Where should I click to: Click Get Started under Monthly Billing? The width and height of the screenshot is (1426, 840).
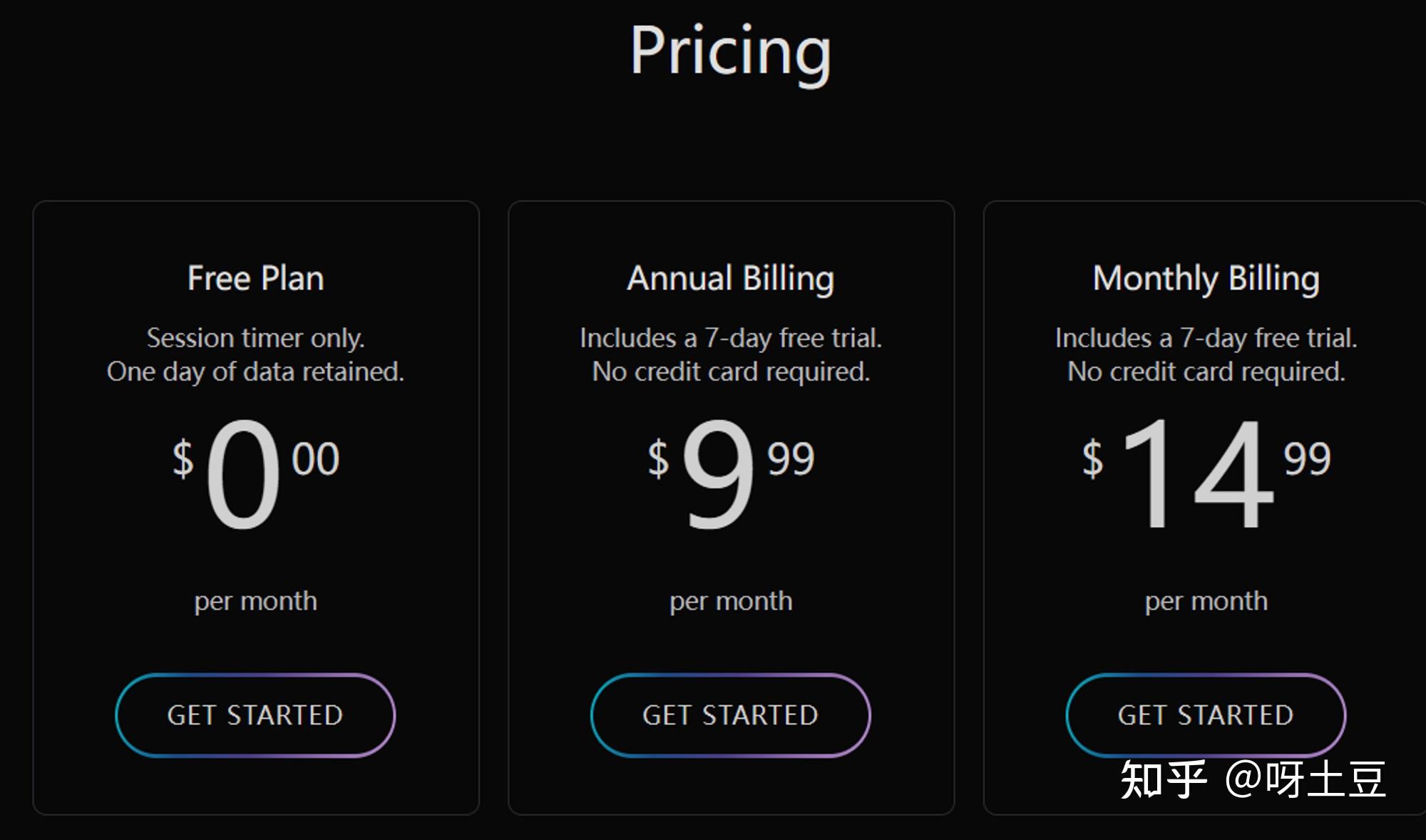pyautogui.click(x=1206, y=715)
